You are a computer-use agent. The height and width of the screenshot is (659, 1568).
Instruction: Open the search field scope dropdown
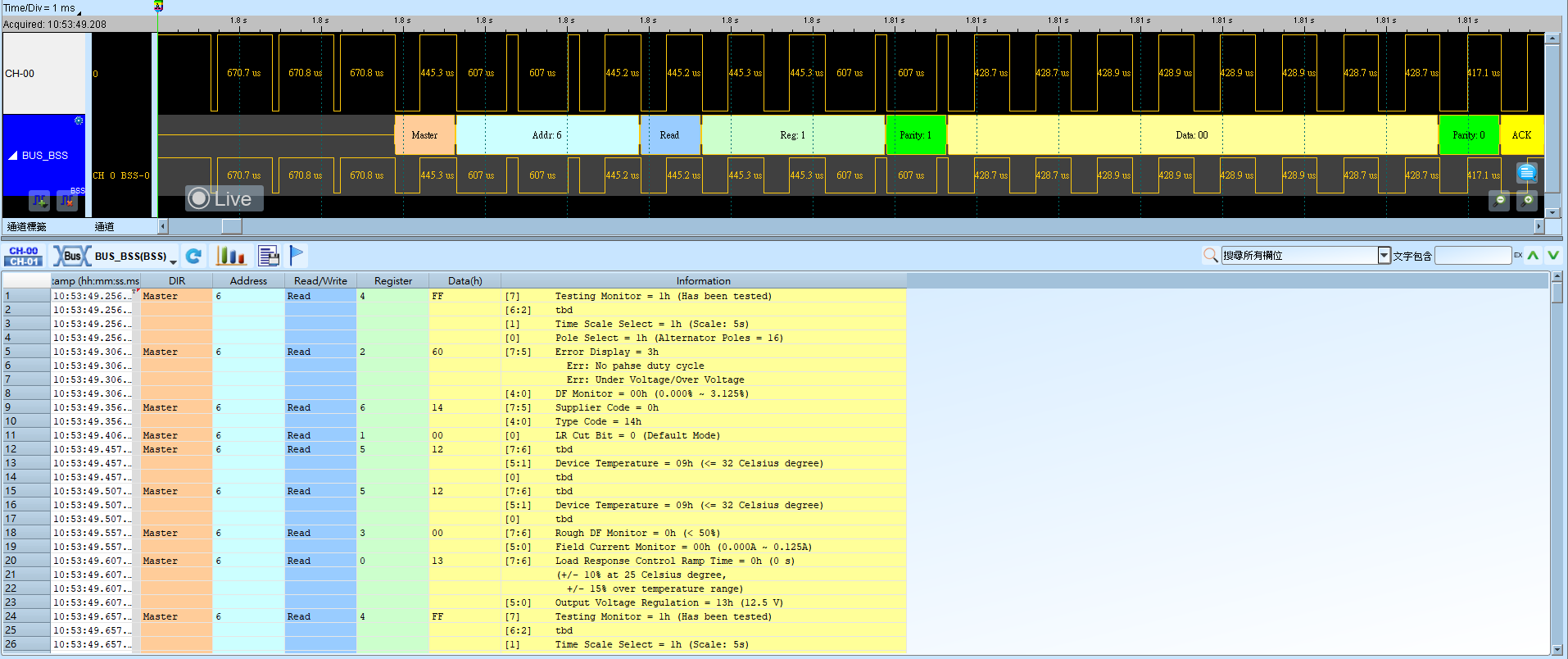pyautogui.click(x=1384, y=256)
